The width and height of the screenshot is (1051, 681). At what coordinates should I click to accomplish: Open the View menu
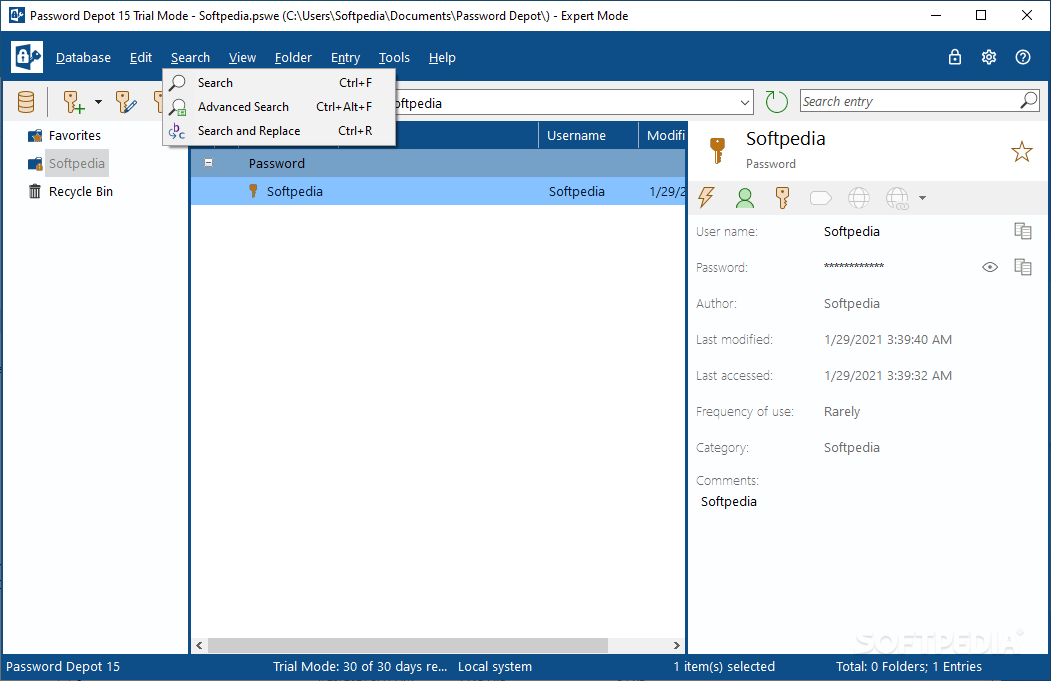[242, 58]
